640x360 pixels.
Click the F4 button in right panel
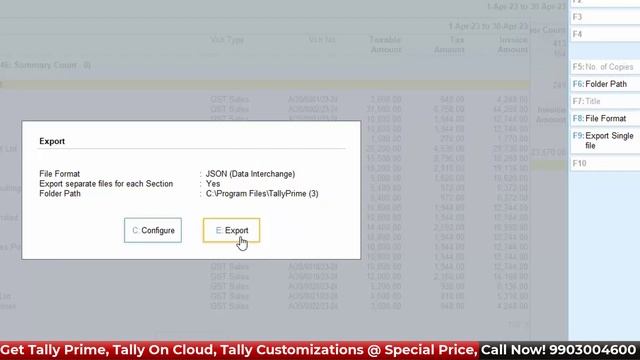click(x=605, y=34)
